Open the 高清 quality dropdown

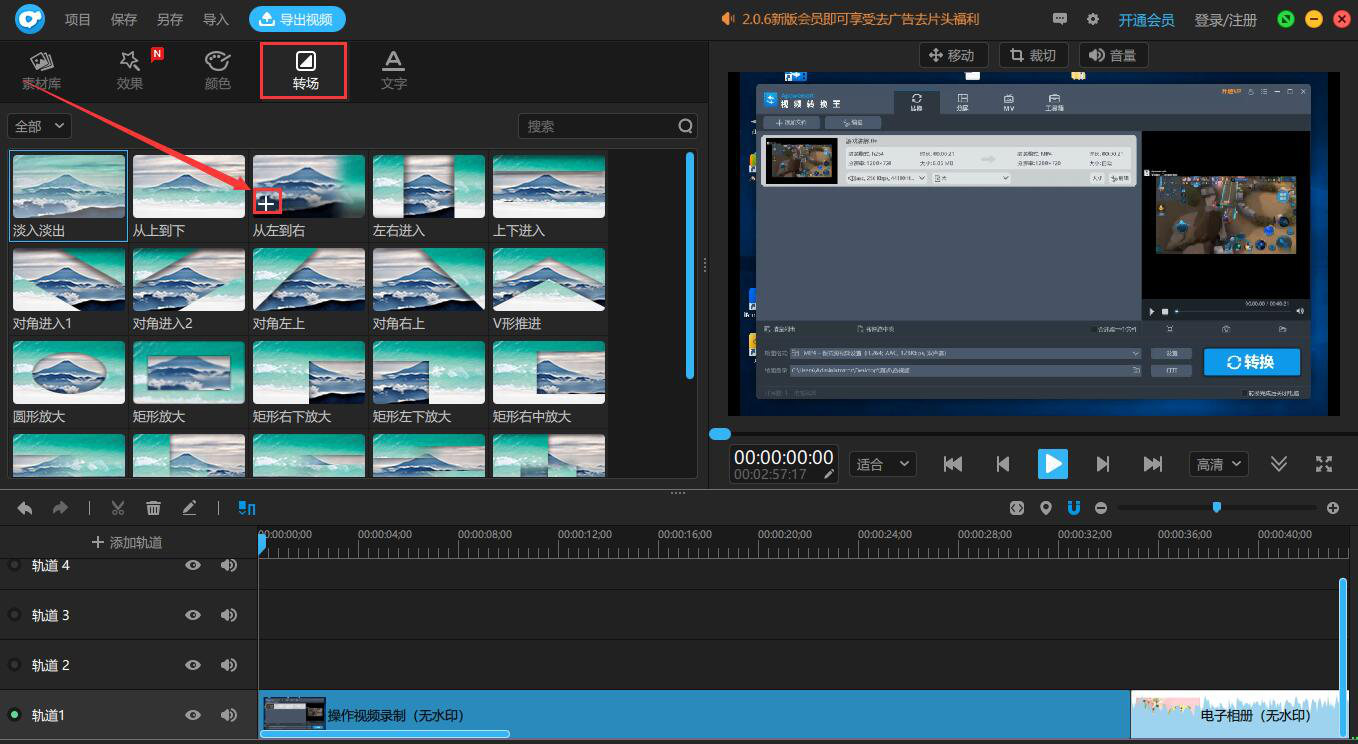pos(1219,464)
